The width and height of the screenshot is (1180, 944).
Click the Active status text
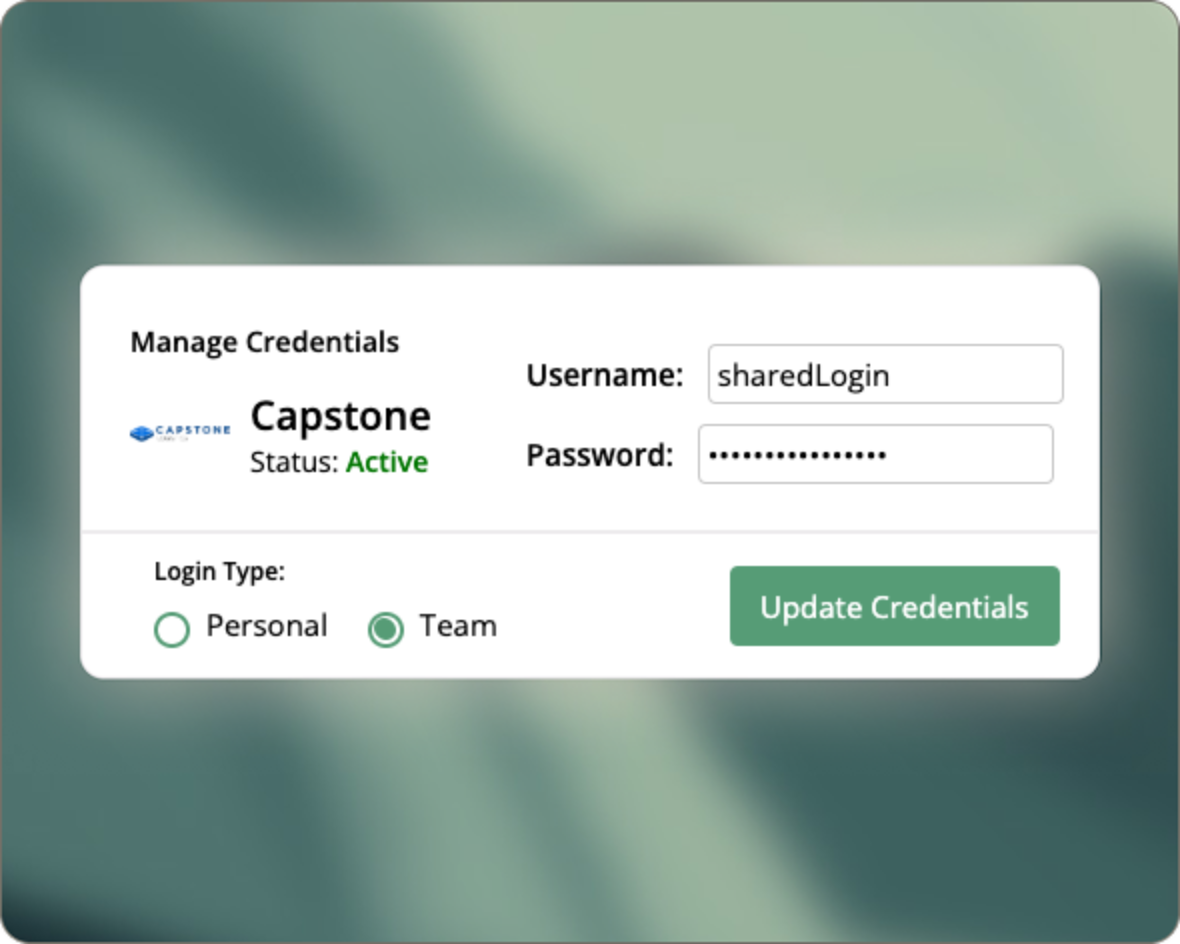pyautogui.click(x=387, y=461)
